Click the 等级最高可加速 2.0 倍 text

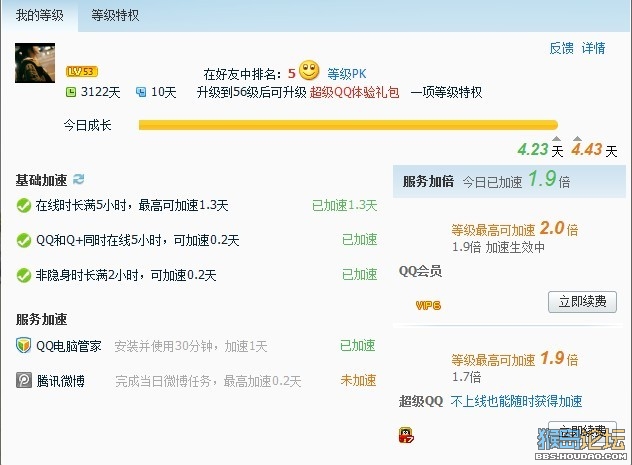click(515, 229)
